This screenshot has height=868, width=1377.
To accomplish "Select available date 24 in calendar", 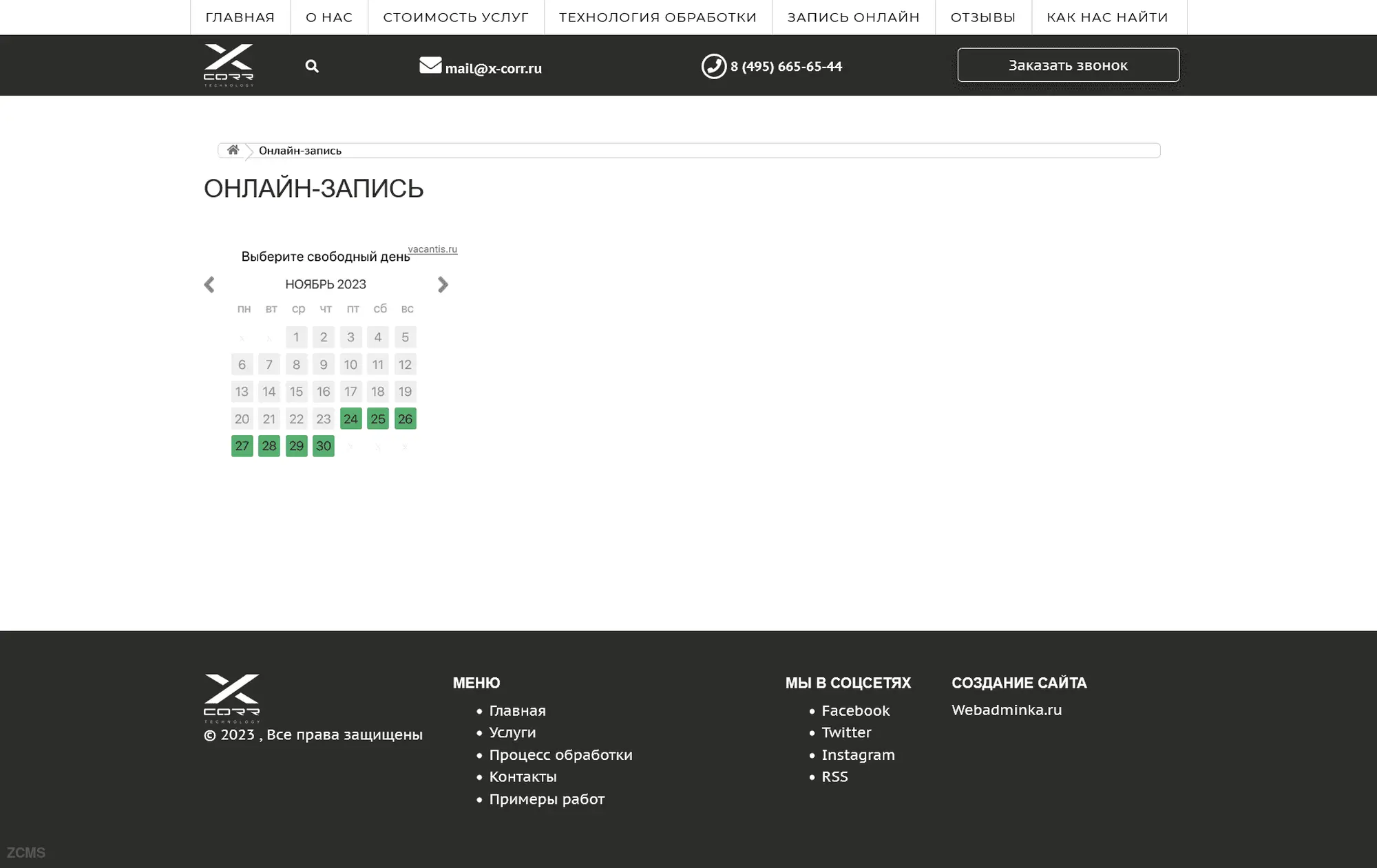I will [350, 419].
